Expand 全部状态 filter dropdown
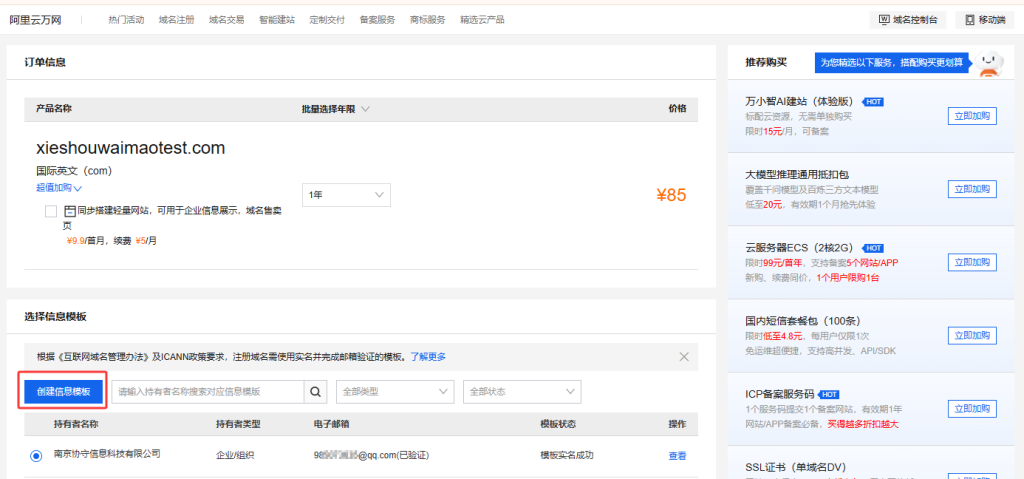 [x=523, y=392]
